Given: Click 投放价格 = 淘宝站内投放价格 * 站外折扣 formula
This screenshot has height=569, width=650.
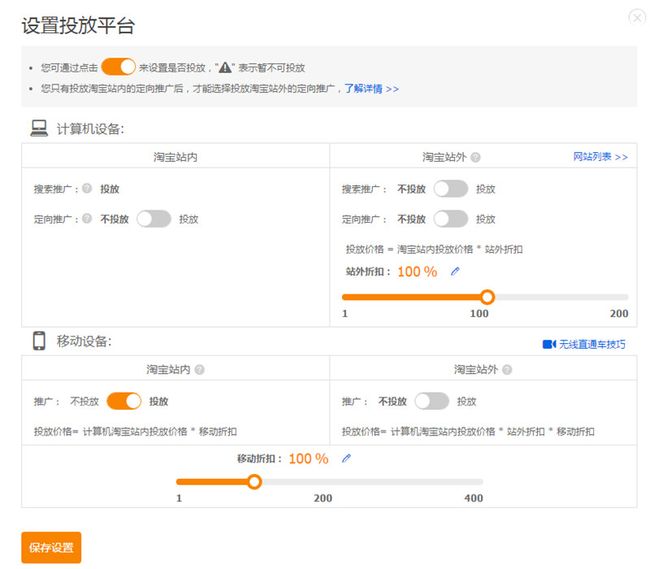Looking at the screenshot, I should (x=434, y=249).
